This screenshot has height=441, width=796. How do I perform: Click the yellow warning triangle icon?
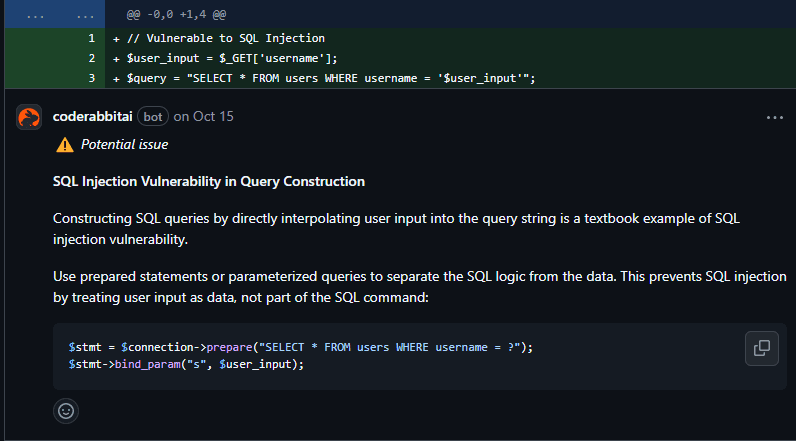click(65, 145)
